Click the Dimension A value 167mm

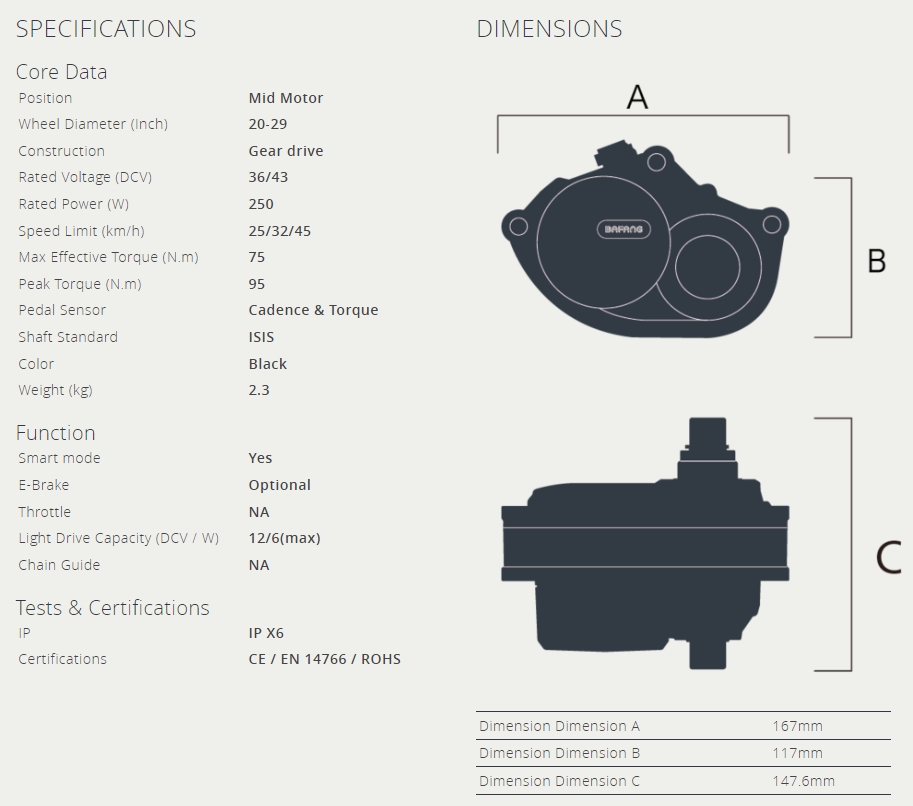pos(797,726)
